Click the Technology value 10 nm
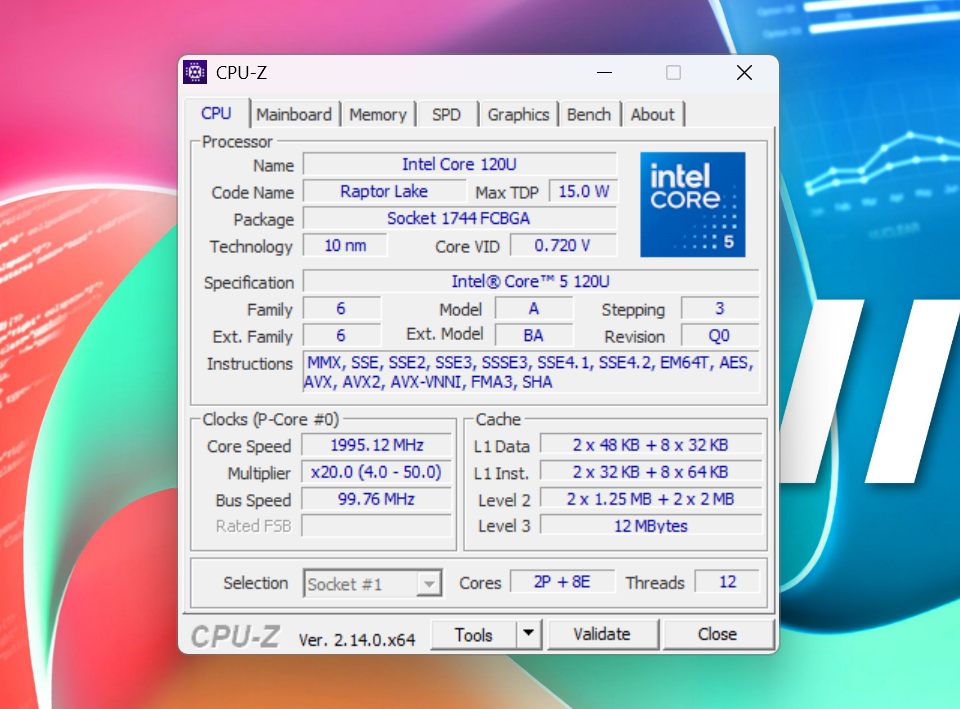 point(345,246)
